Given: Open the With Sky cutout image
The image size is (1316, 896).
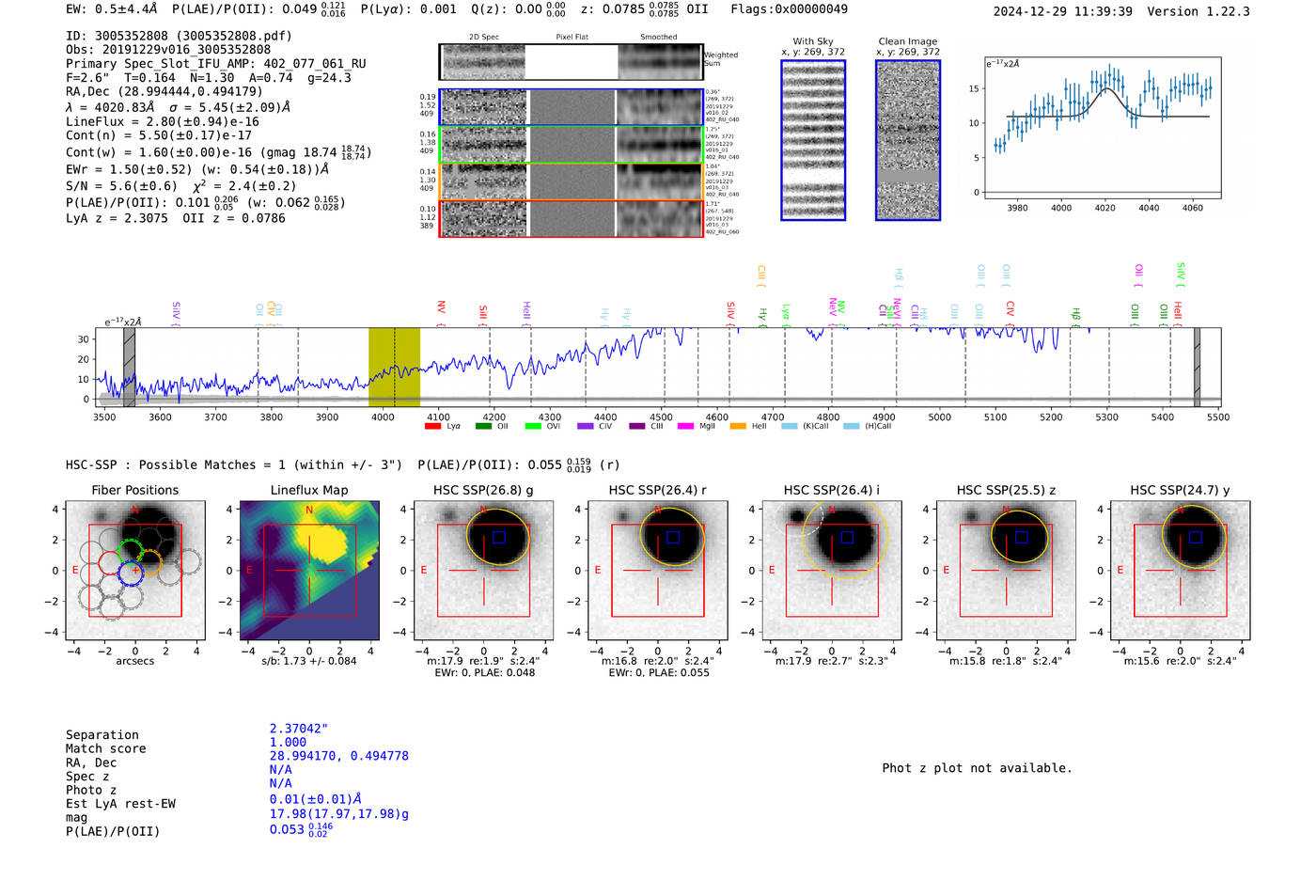Looking at the screenshot, I should 813,140.
